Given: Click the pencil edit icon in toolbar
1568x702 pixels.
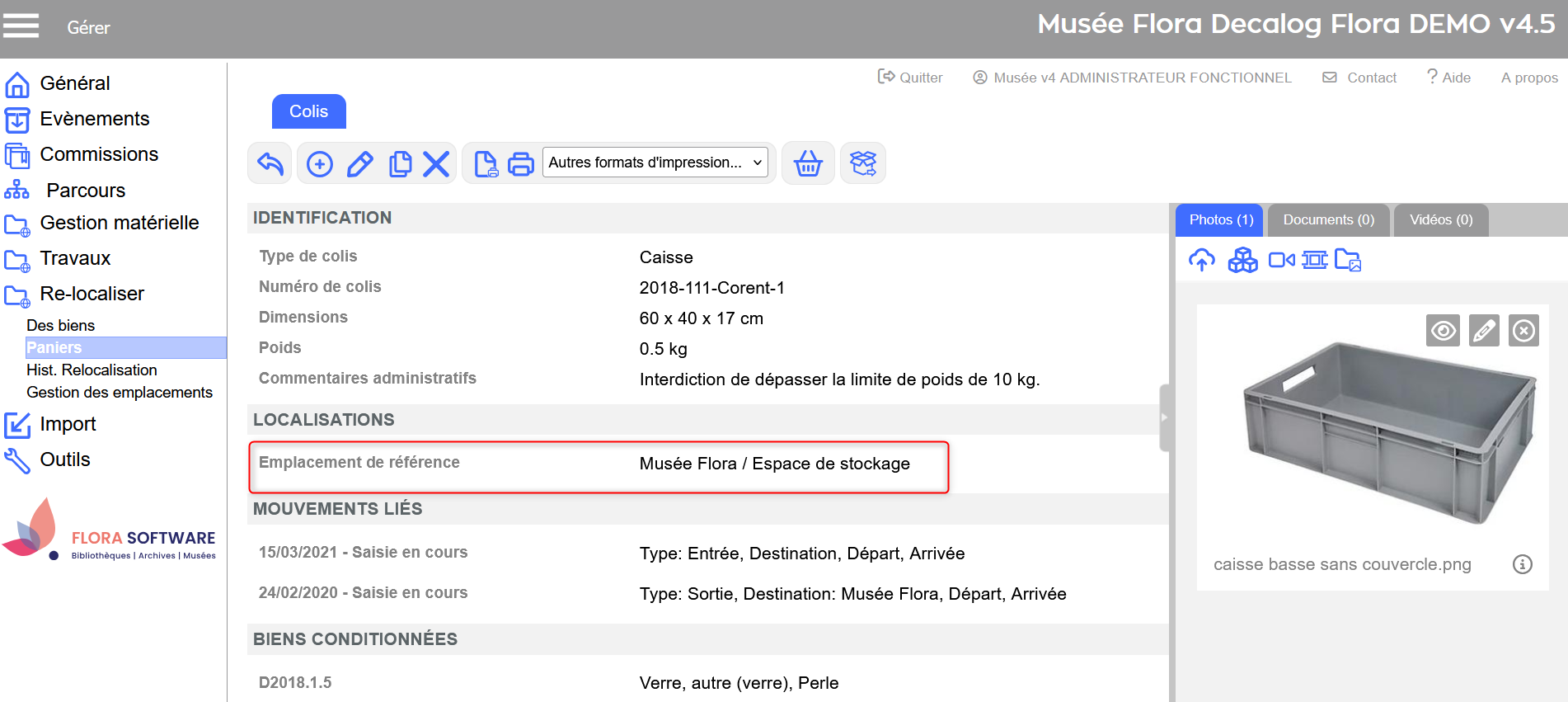Looking at the screenshot, I should 359,164.
